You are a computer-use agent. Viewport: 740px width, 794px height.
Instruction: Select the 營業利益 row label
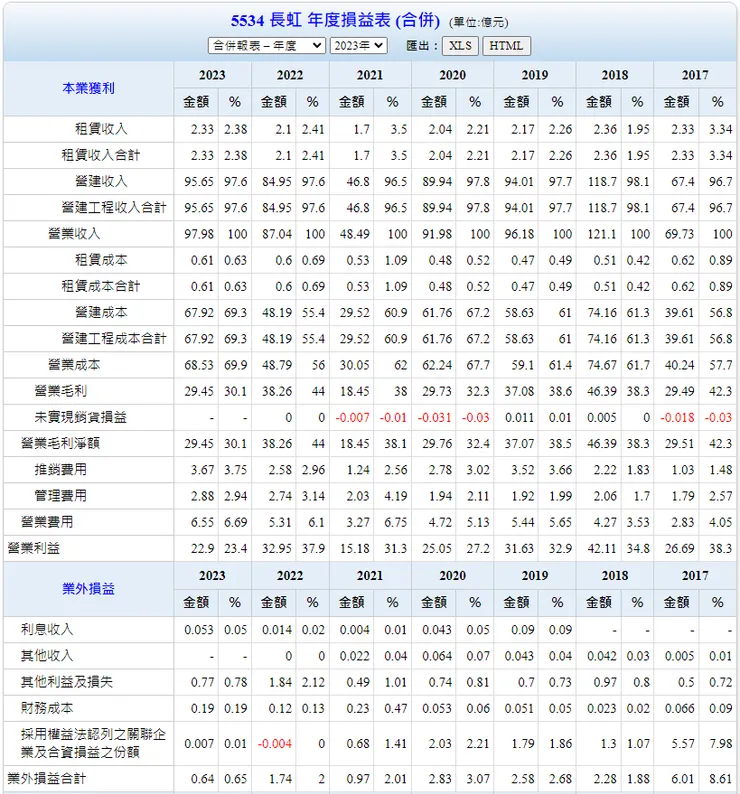pos(33,548)
